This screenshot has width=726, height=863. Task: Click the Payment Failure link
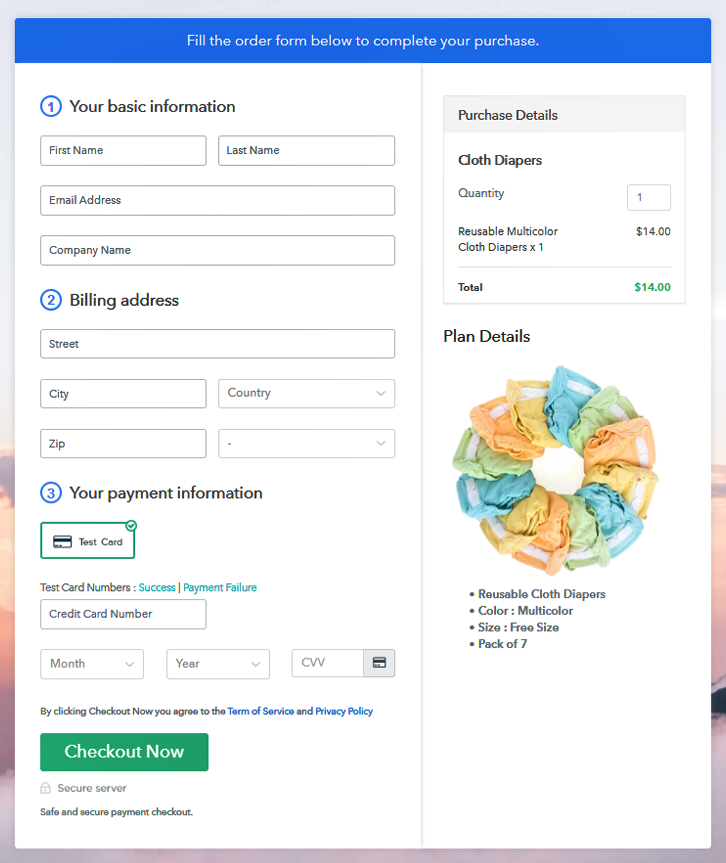(x=220, y=587)
